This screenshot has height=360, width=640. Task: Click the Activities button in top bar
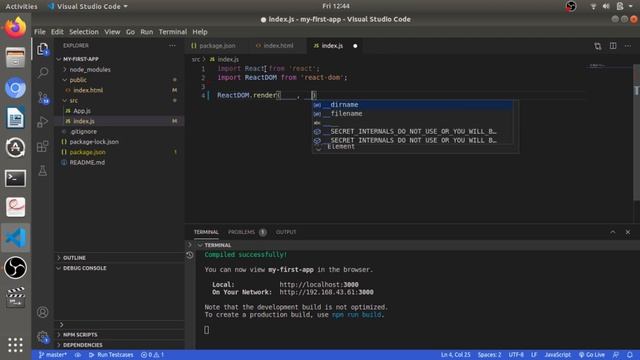[21, 6]
